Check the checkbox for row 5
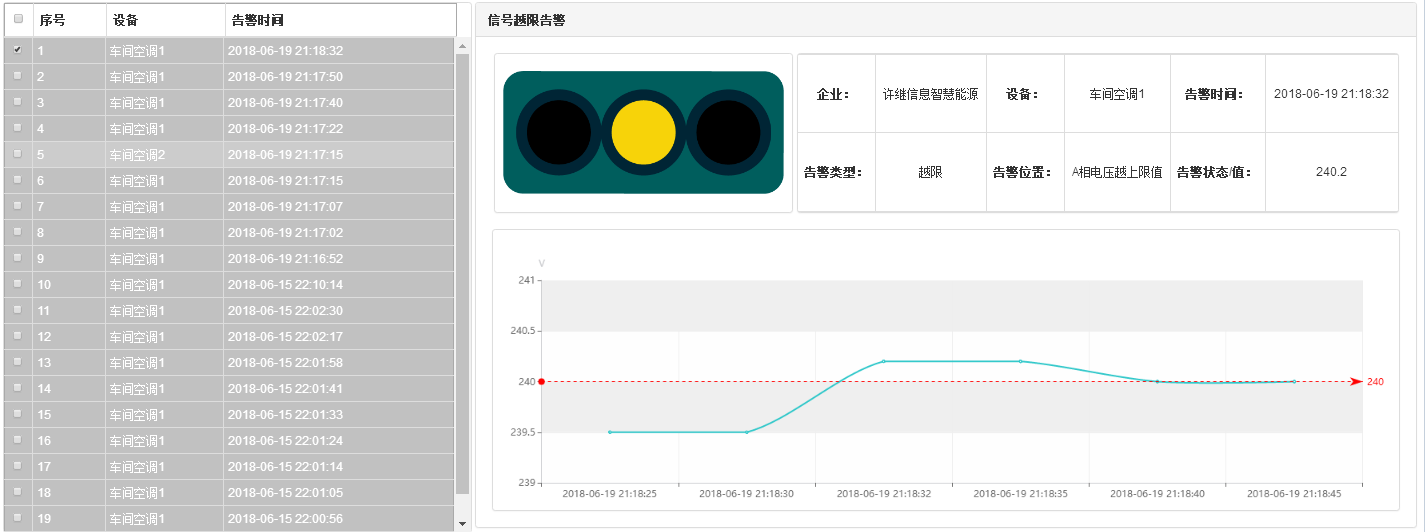The image size is (1425, 532). coord(18,154)
